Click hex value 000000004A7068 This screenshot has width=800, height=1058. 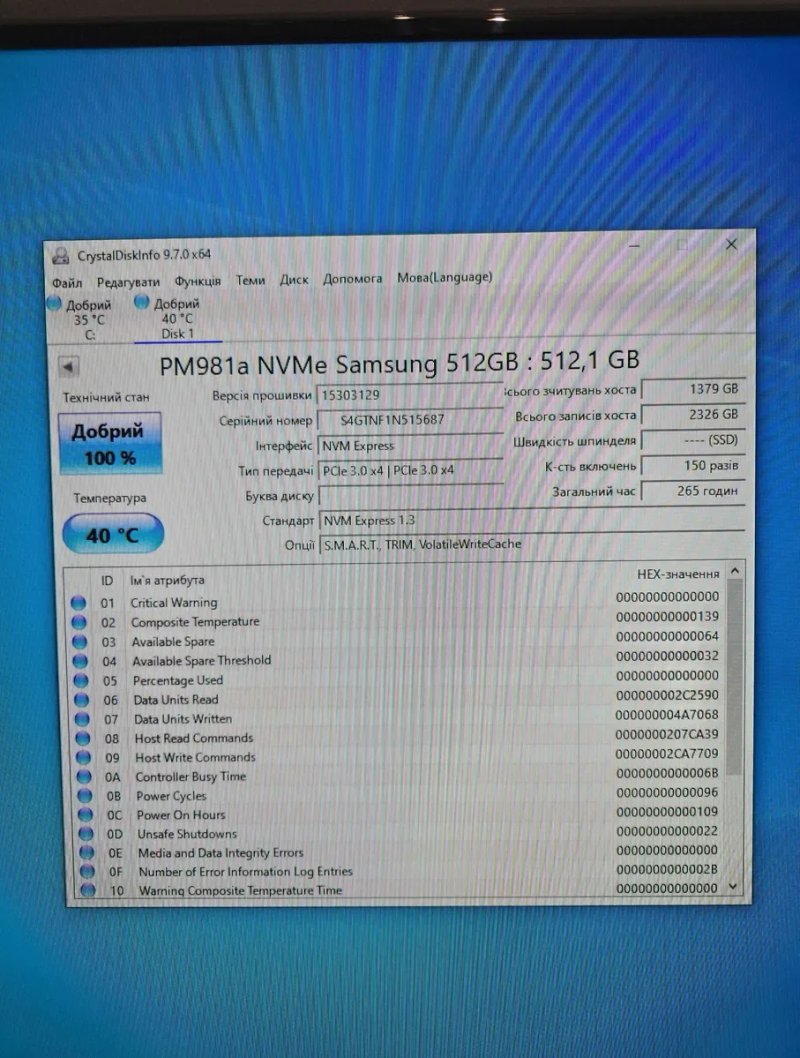click(667, 715)
